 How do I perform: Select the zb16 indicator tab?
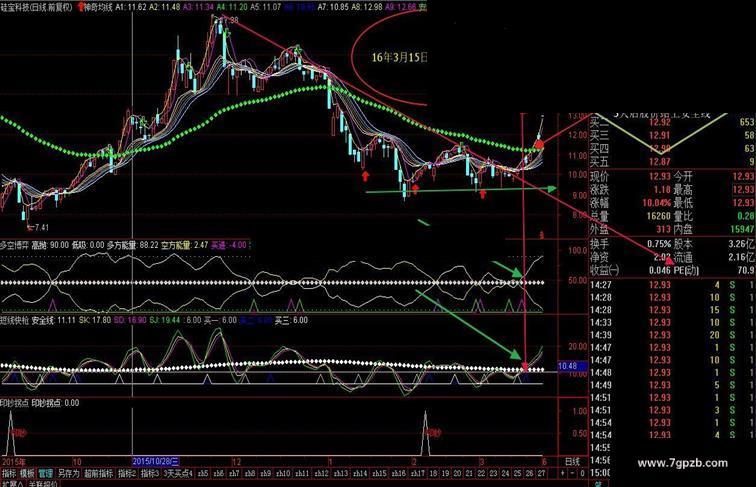tap(399, 473)
